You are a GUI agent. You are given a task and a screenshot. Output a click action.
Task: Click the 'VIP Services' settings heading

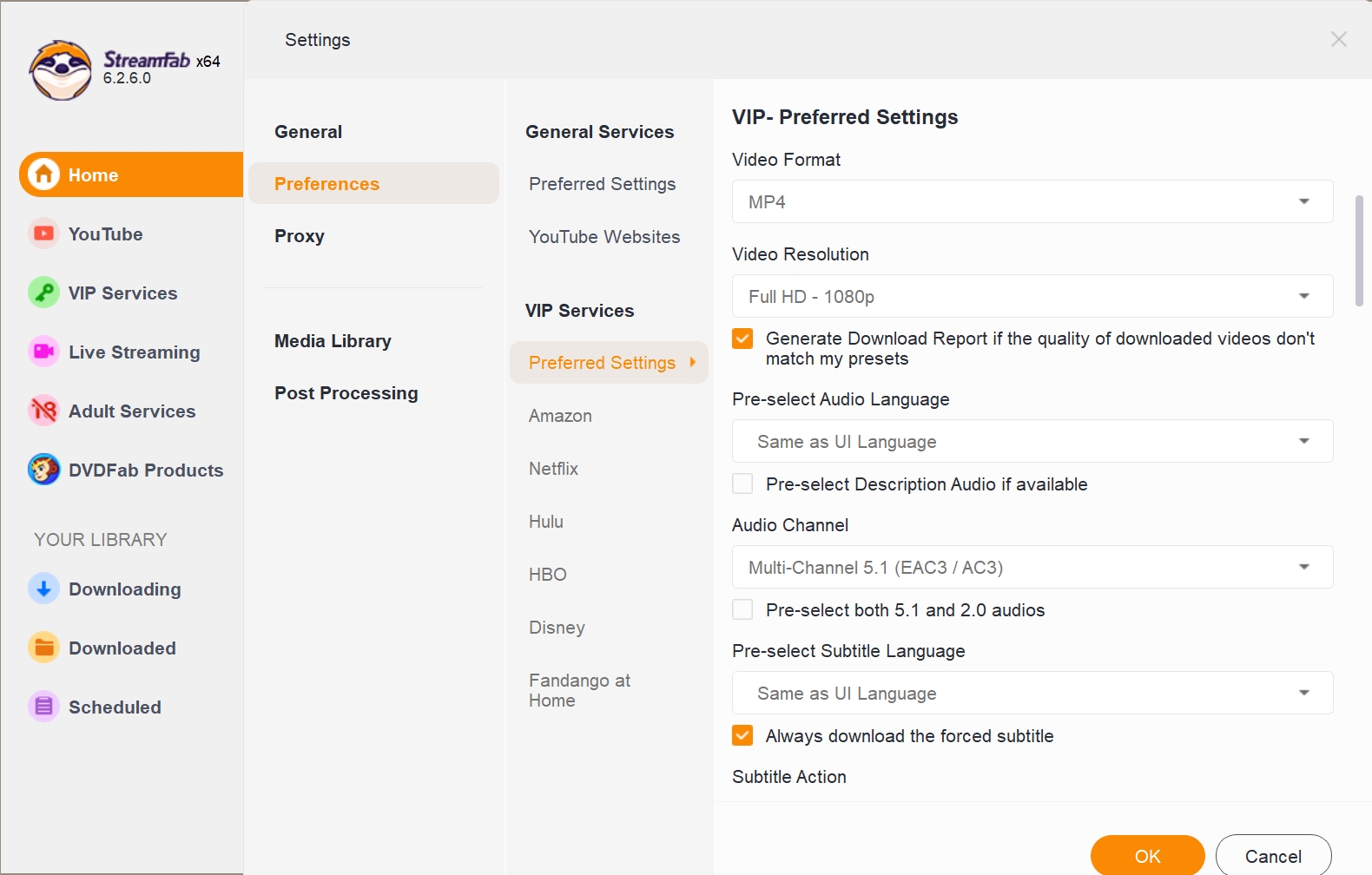click(x=580, y=311)
